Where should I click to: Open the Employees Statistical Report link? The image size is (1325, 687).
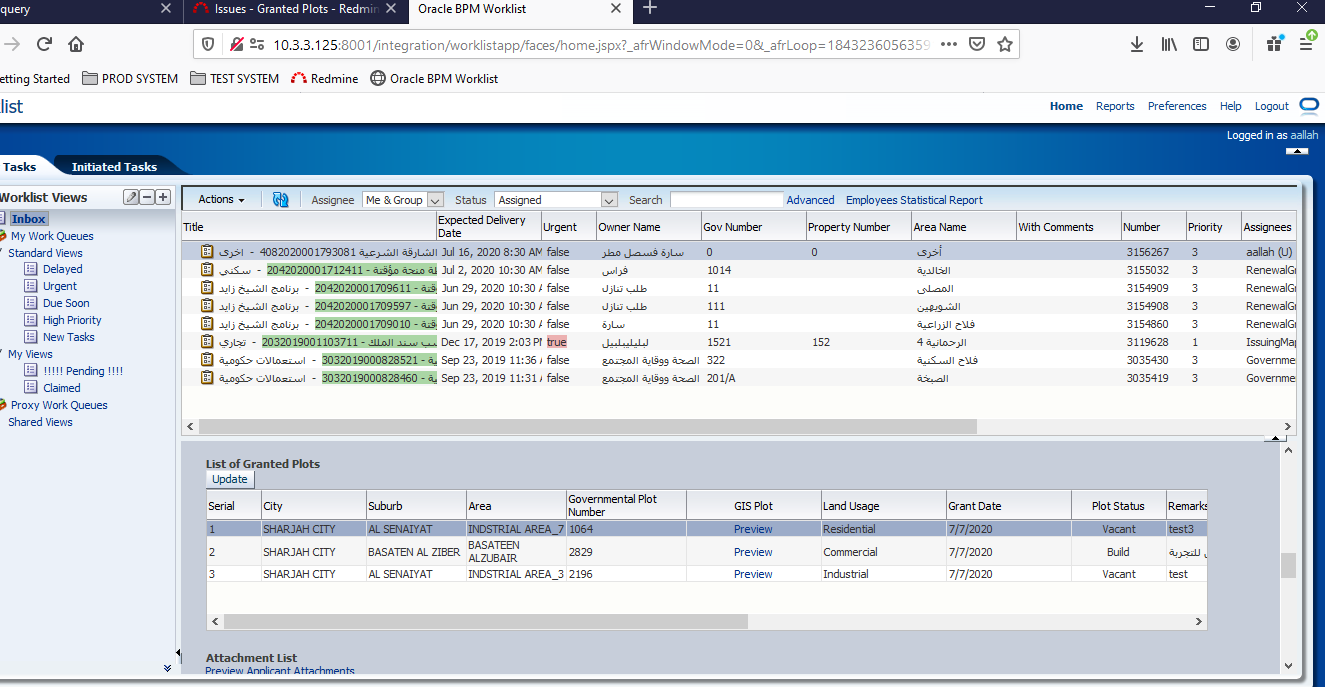[x=914, y=200]
